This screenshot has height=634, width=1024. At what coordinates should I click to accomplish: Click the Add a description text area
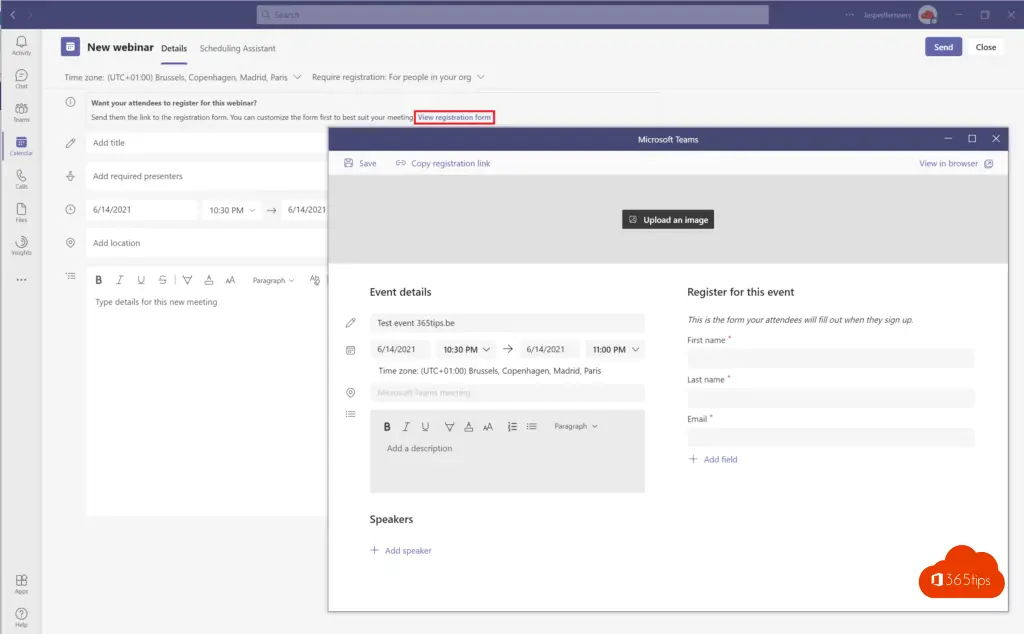tap(507, 465)
